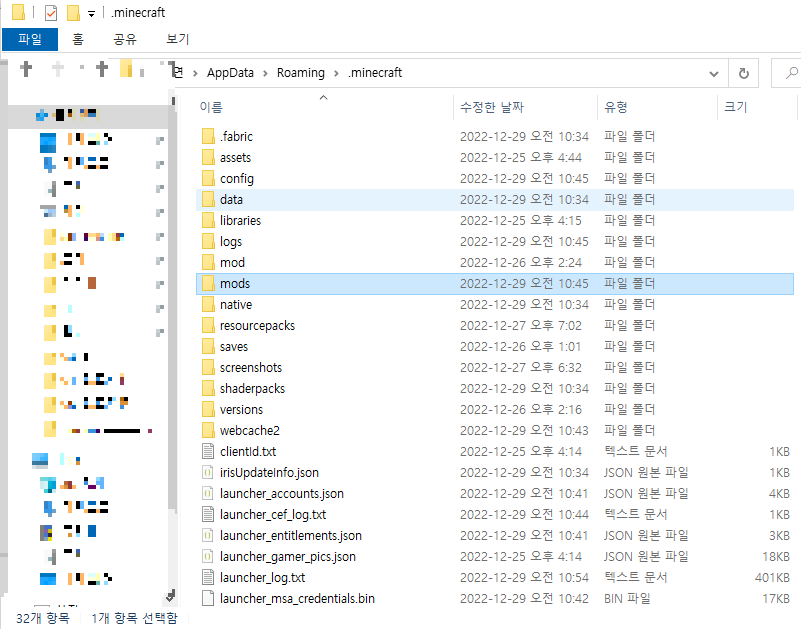Click the new folder icon in title bar
Image resolution: width=801 pixels, height=629 pixels.
coord(74,13)
